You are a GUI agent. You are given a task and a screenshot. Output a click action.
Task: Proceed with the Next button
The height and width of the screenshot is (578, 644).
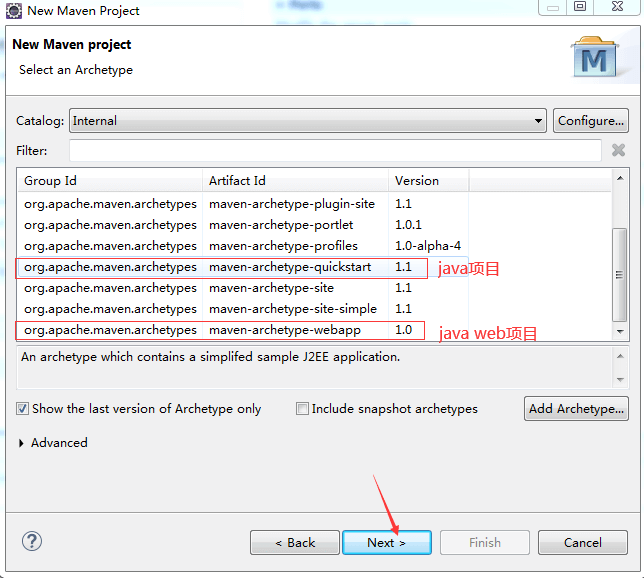pyautogui.click(x=387, y=543)
